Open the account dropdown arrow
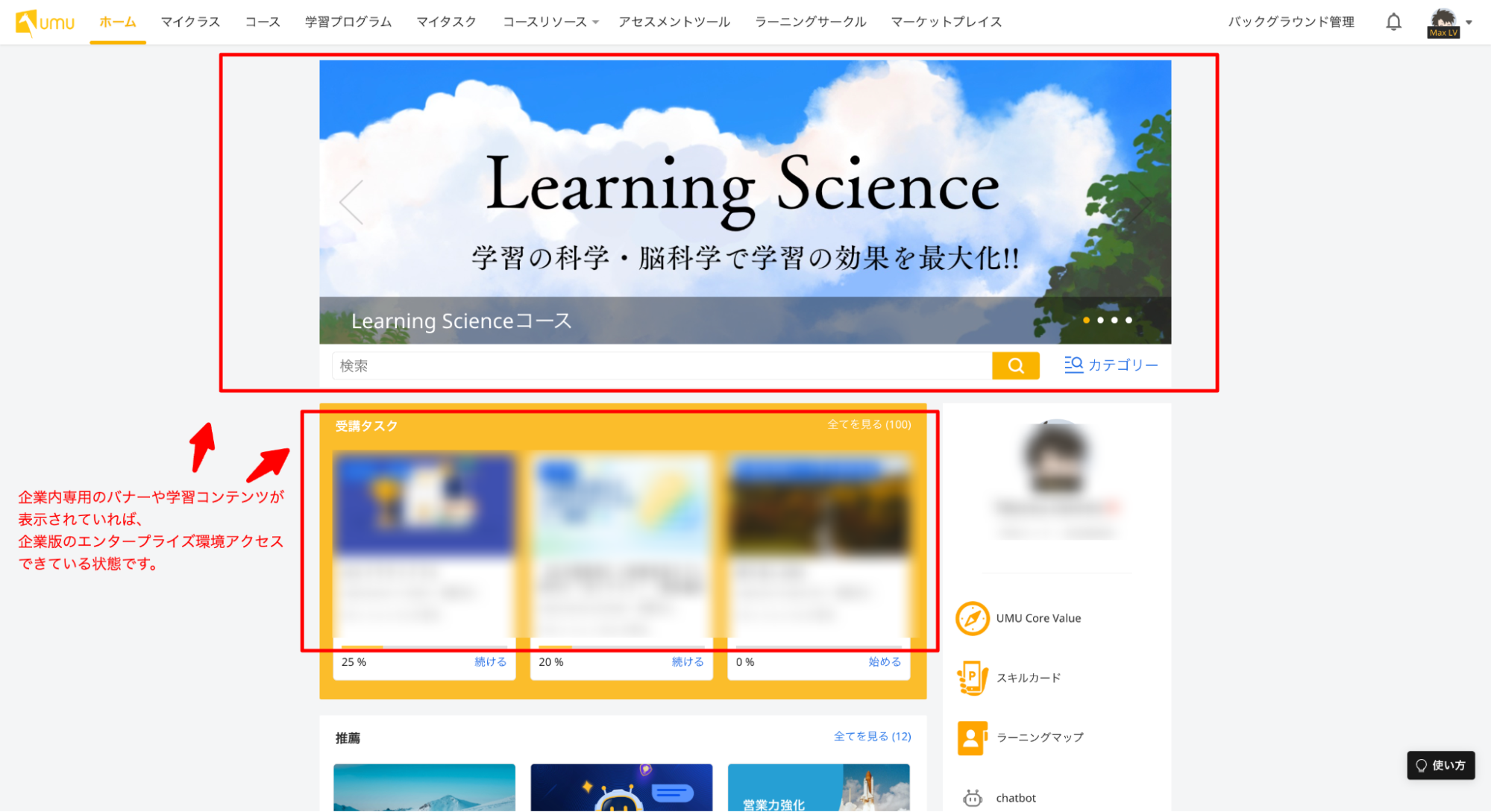The image size is (1491, 812). coord(1470,22)
